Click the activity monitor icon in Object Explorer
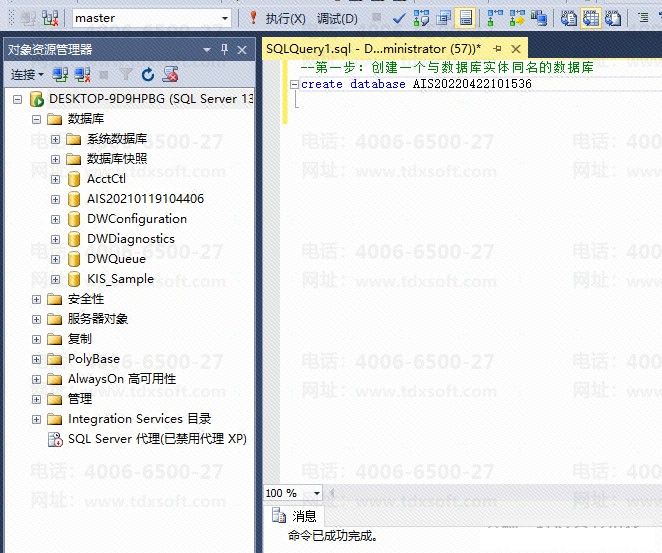 tap(170, 74)
